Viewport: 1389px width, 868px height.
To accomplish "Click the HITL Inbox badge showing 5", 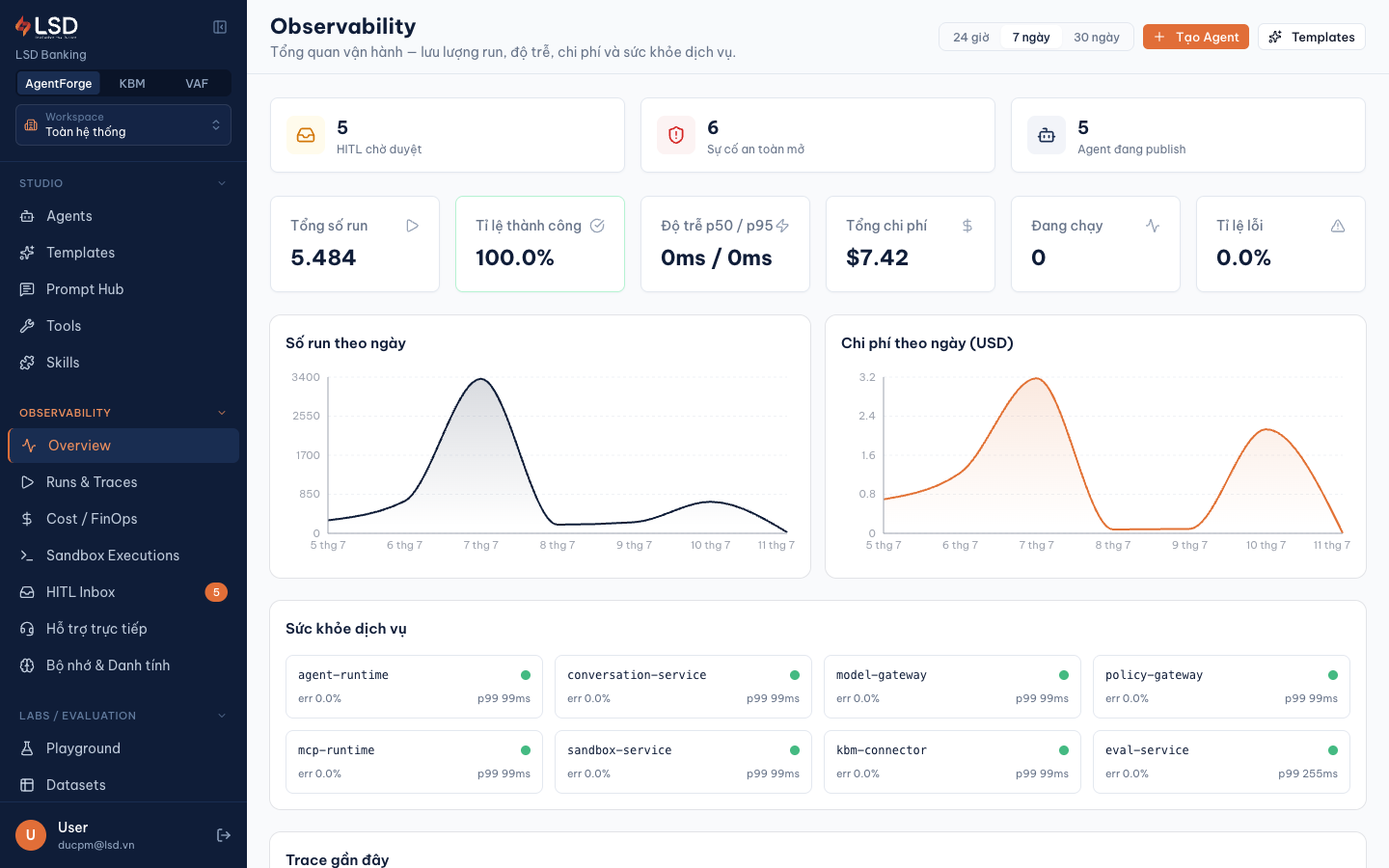I will click(216, 592).
